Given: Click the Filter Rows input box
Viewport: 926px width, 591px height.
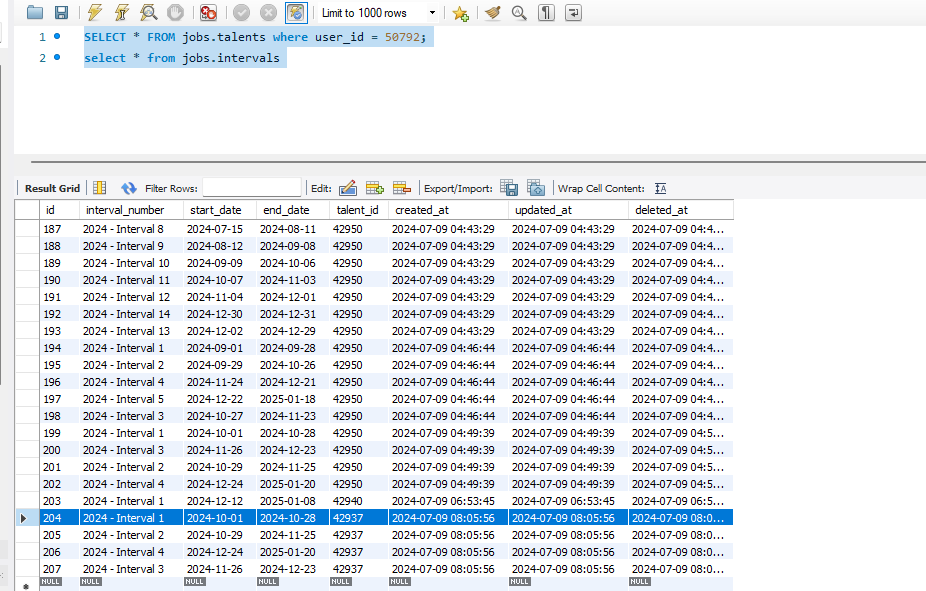Looking at the screenshot, I should click(x=251, y=188).
